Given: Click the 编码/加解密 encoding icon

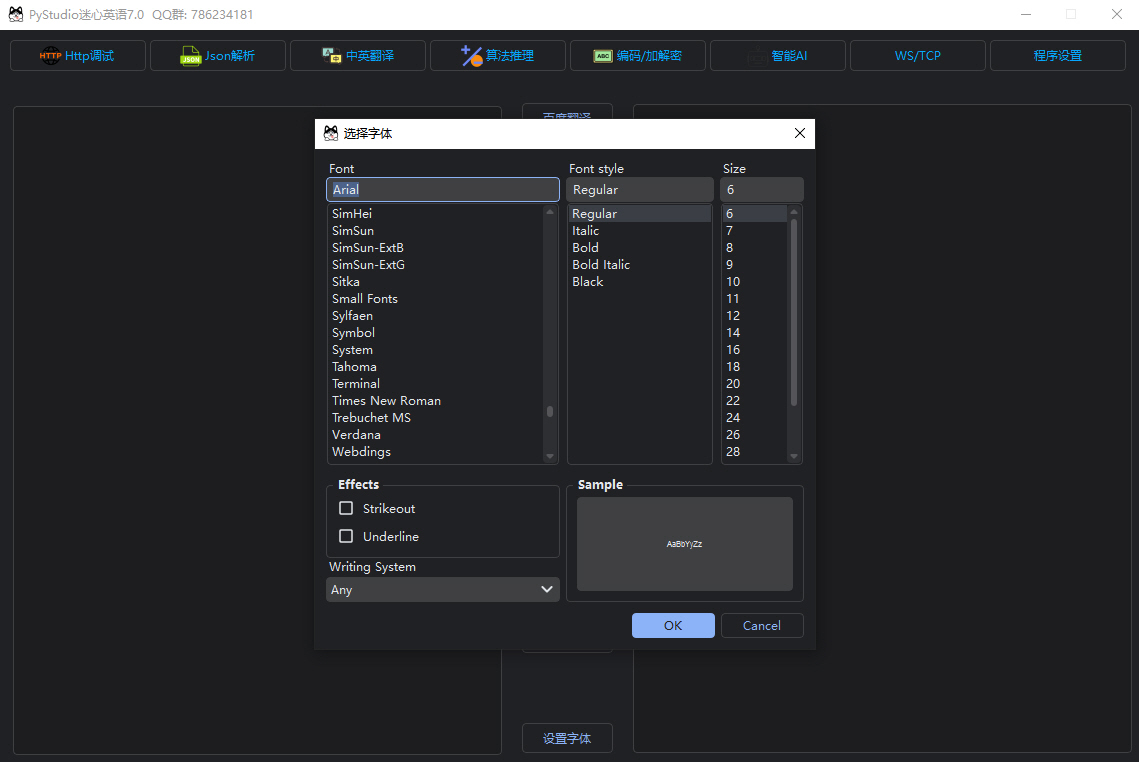Looking at the screenshot, I should [603, 56].
